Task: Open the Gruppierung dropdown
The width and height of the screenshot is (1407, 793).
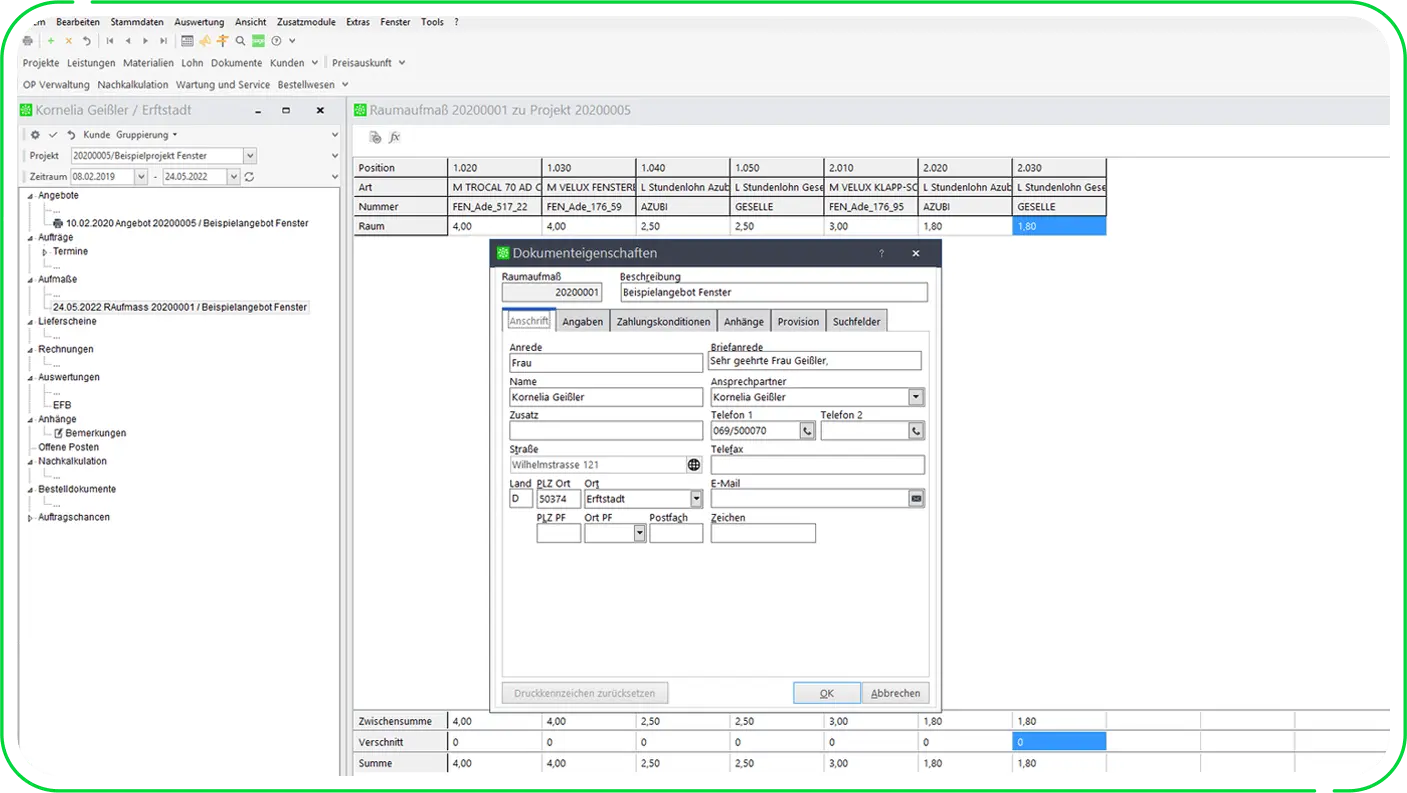Action: [x=147, y=135]
